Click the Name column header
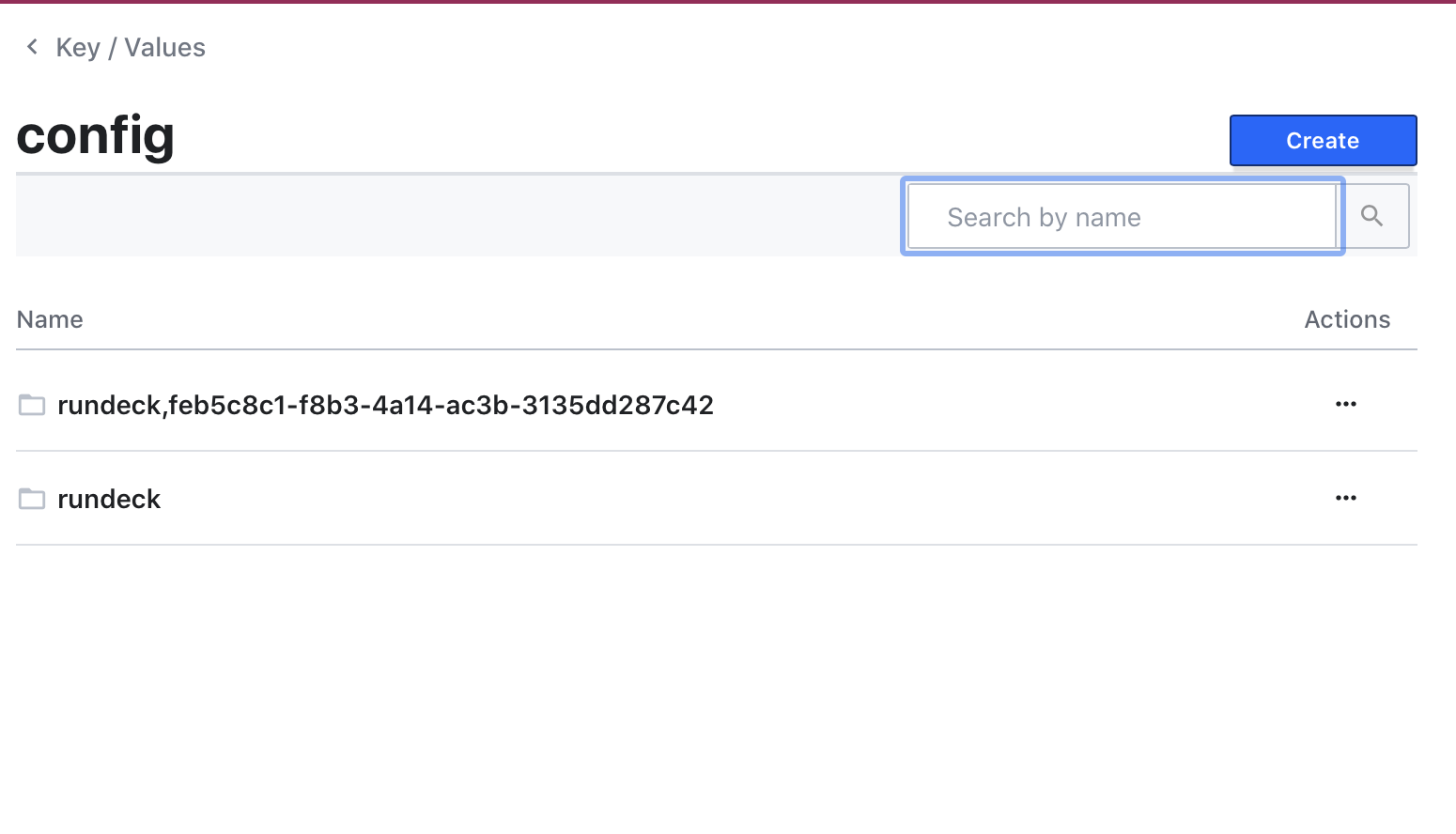 coord(50,319)
